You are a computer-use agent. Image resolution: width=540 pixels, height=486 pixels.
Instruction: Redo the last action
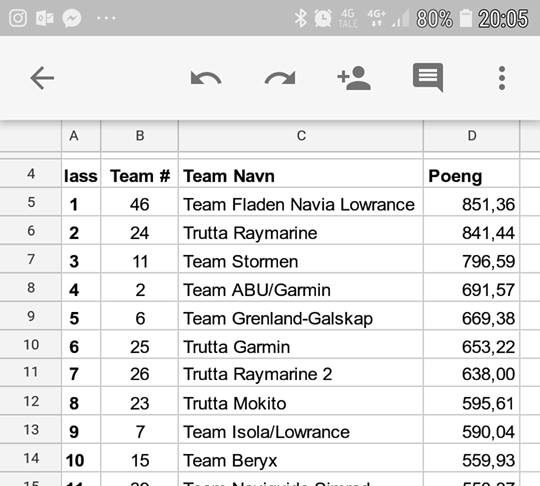click(280, 78)
